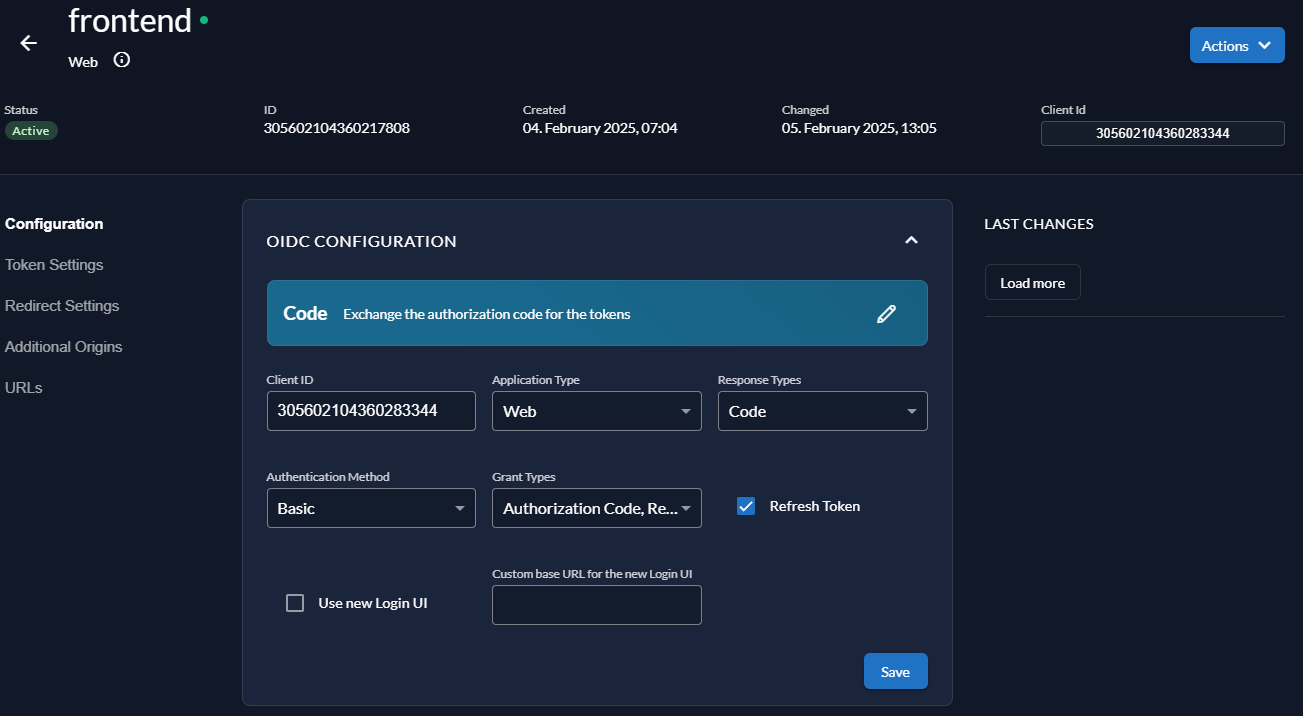Go back using the left arrow icon
The image size is (1303, 716).
(x=28, y=43)
